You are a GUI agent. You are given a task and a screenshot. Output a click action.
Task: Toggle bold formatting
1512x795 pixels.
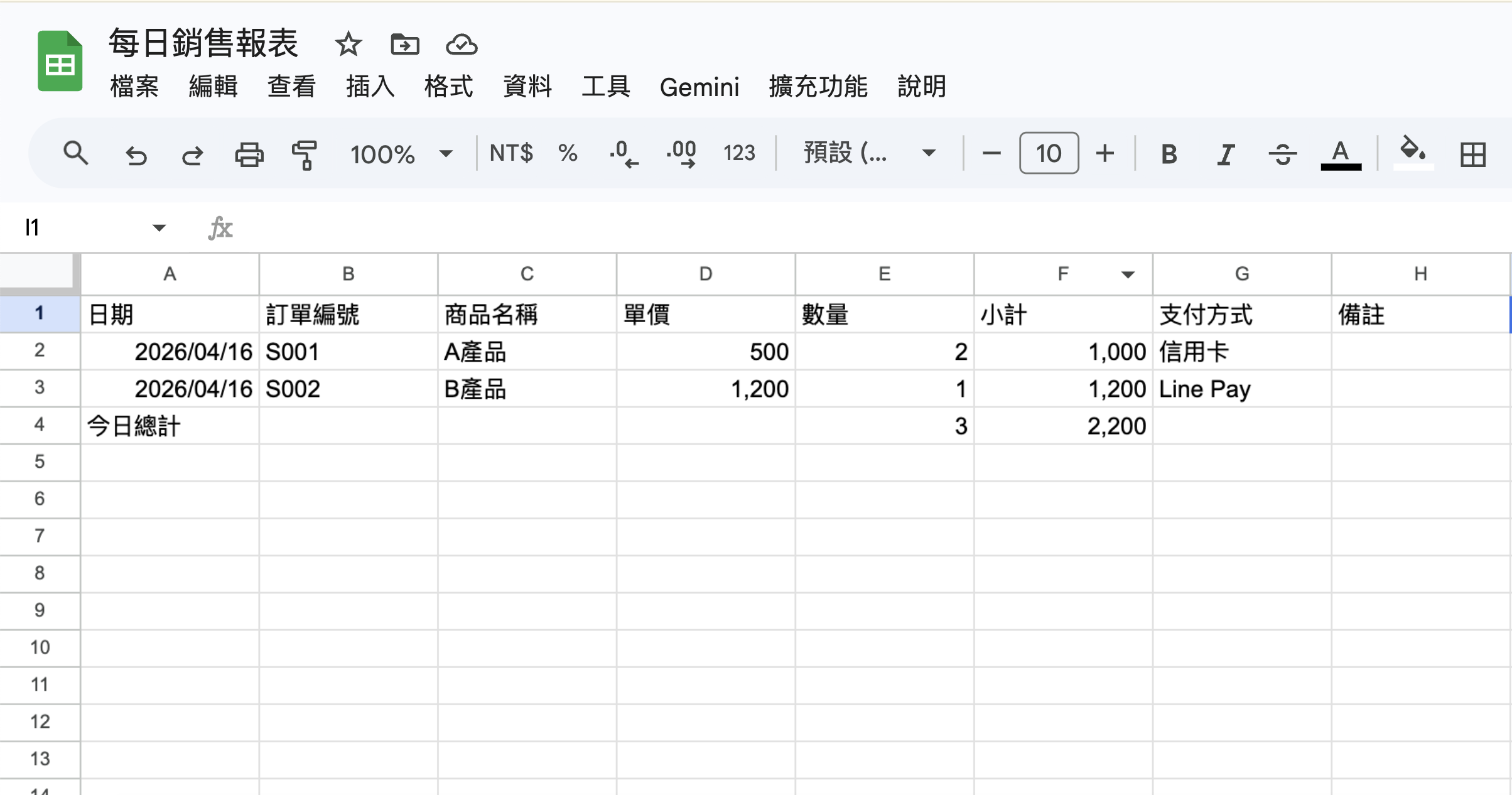pyautogui.click(x=1168, y=153)
